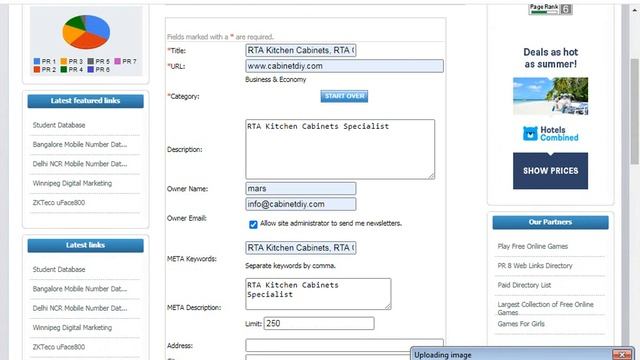Click the SHOW PRICES ad button

[550, 171]
